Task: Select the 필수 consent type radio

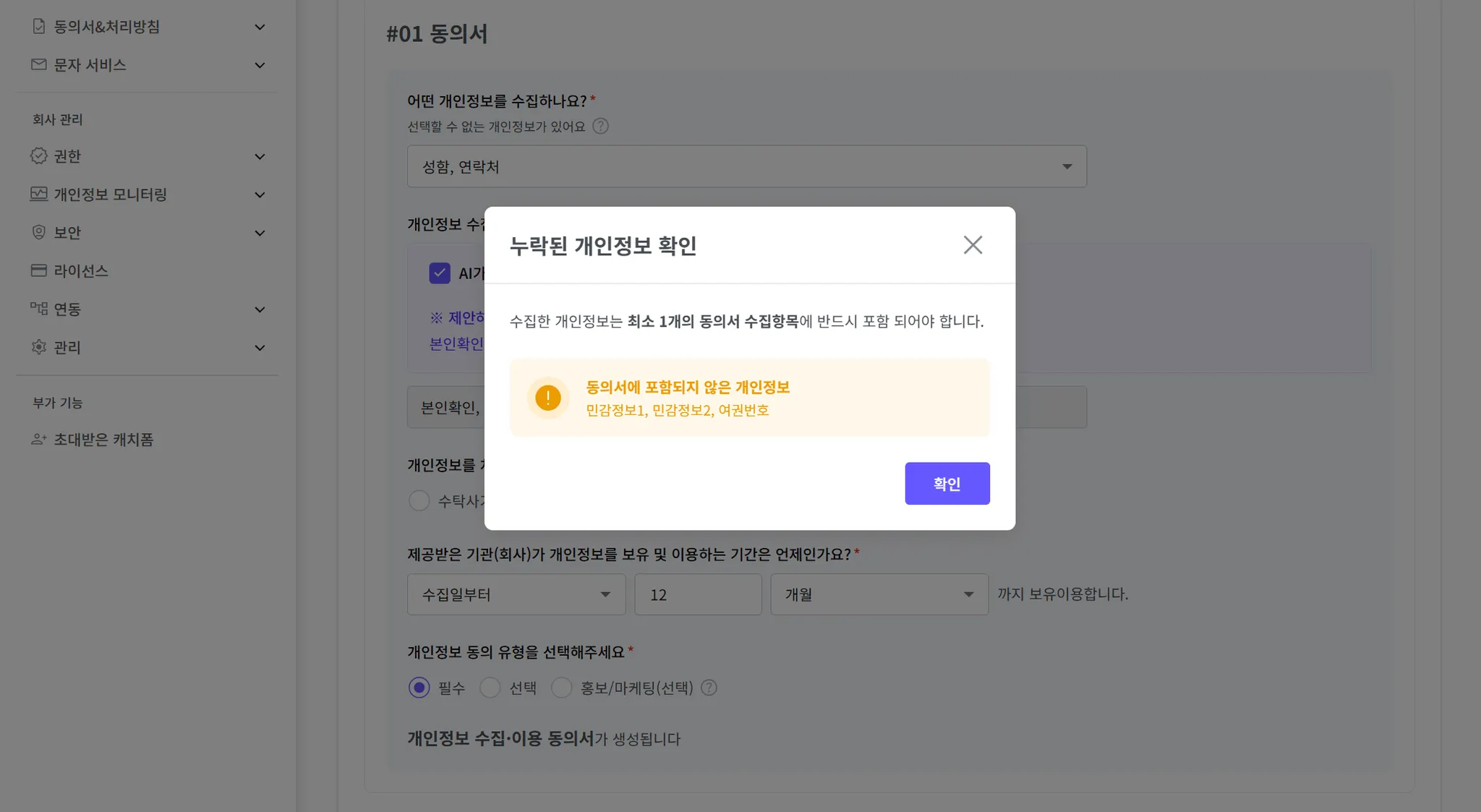Action: 419,688
